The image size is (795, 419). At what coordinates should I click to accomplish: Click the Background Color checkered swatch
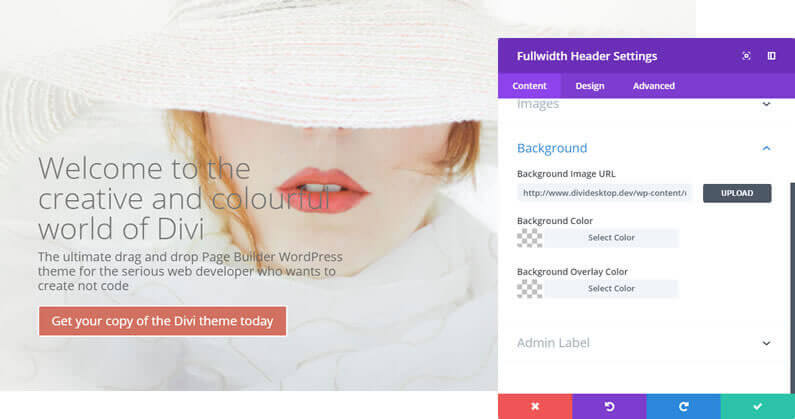(x=529, y=238)
